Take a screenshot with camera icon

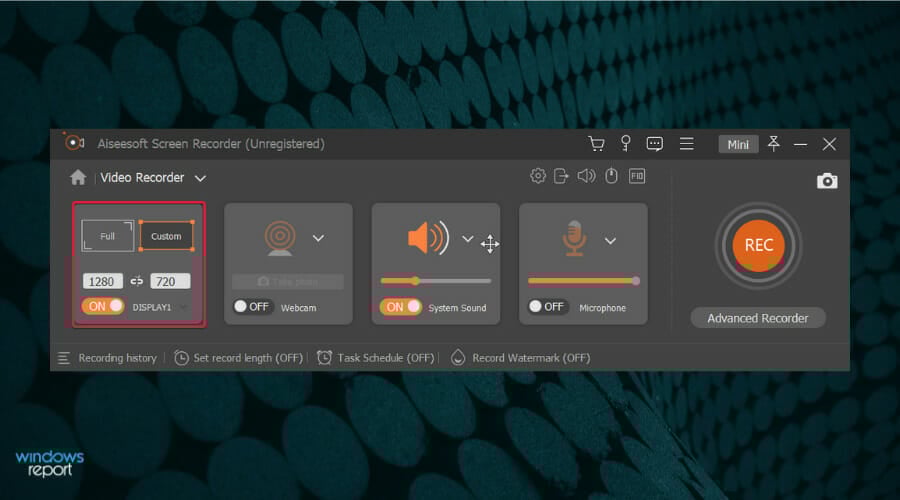(x=827, y=181)
